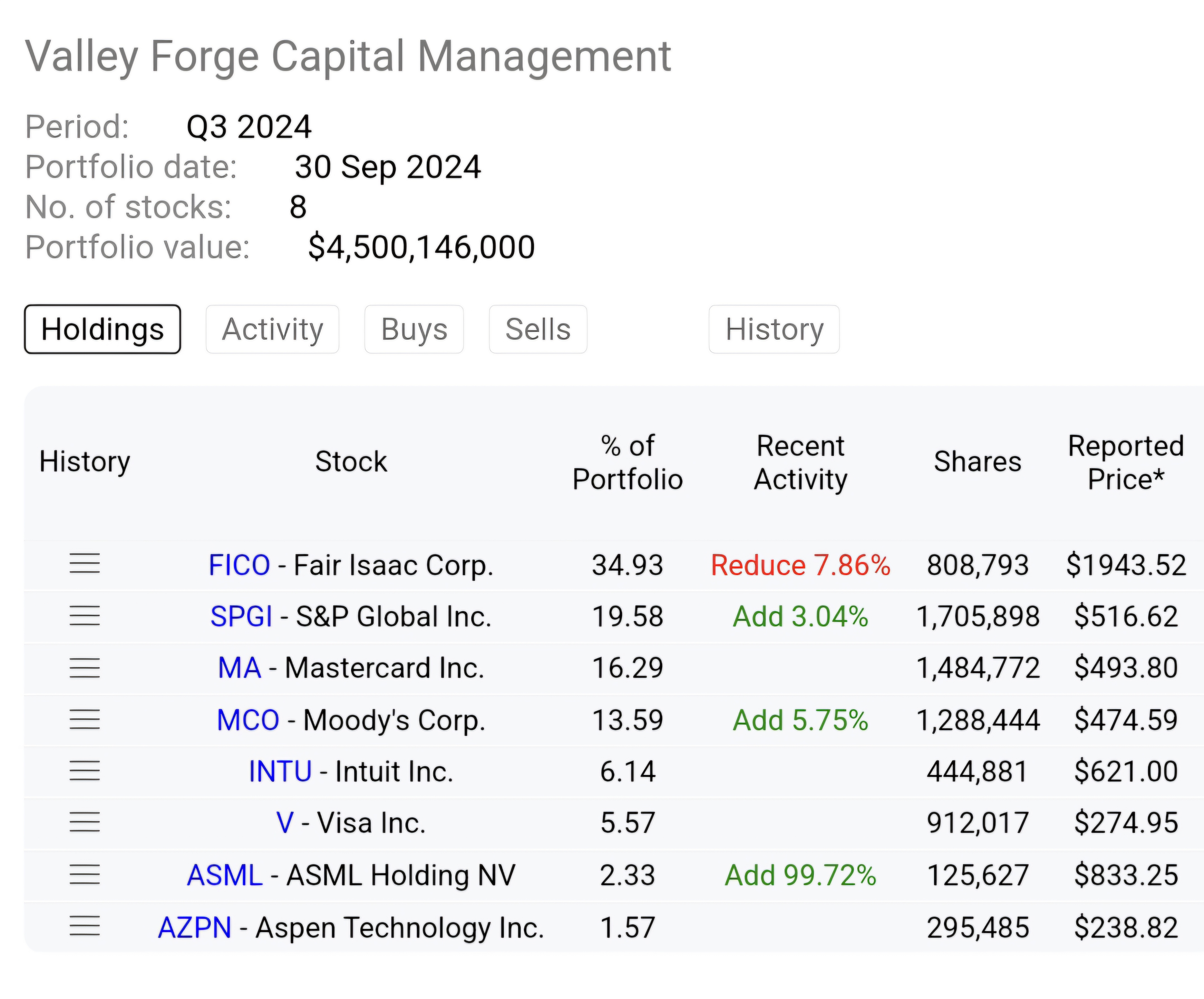1204x999 pixels.
Task: Switch to the Buys tab
Action: [x=414, y=329]
